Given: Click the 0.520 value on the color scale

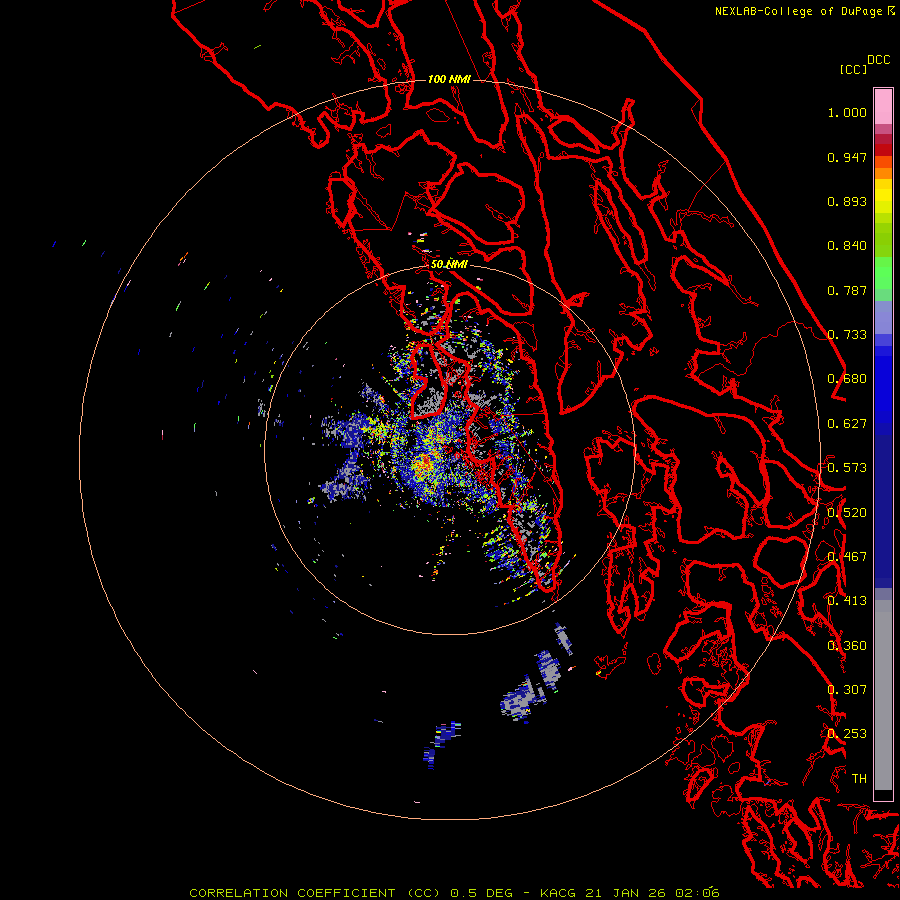Looking at the screenshot, I should pos(847,513).
